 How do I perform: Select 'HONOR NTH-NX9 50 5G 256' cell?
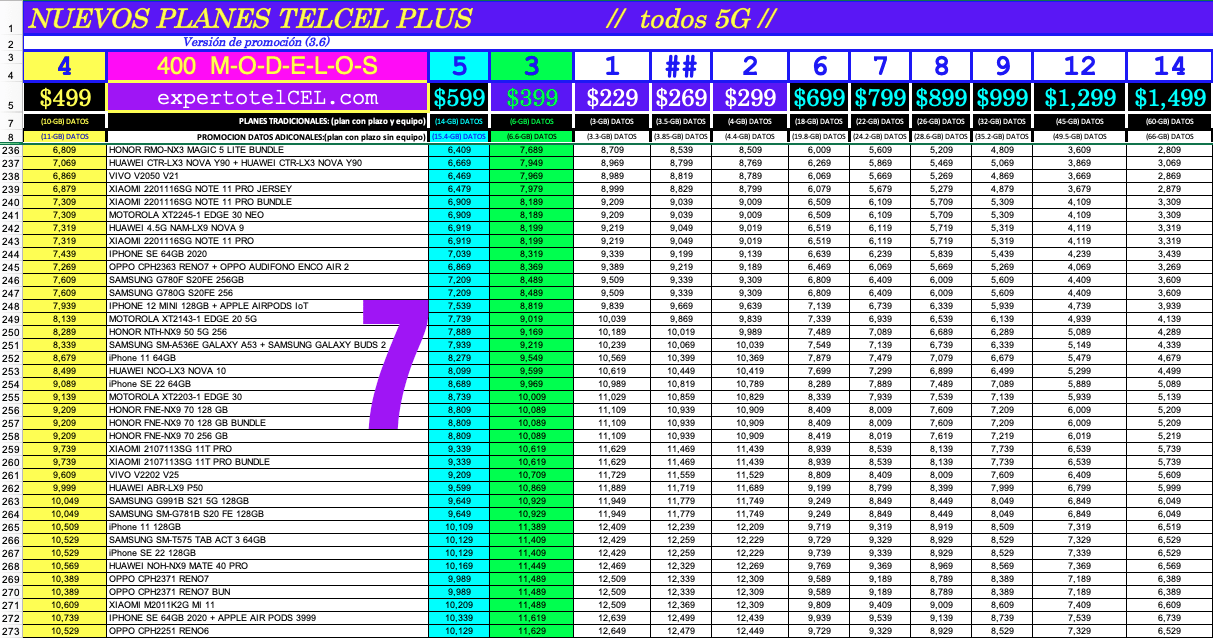tap(267, 332)
